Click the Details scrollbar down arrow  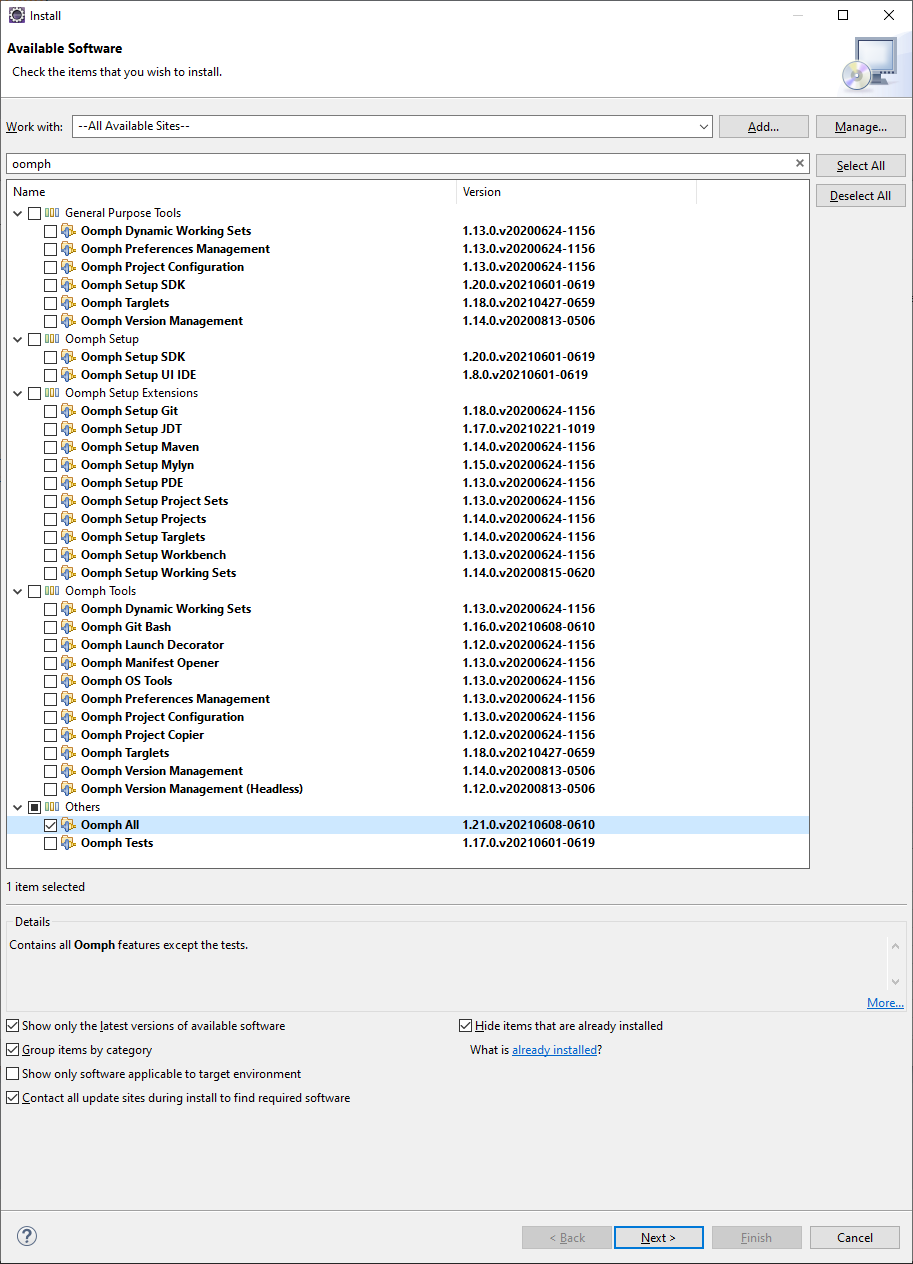895,981
